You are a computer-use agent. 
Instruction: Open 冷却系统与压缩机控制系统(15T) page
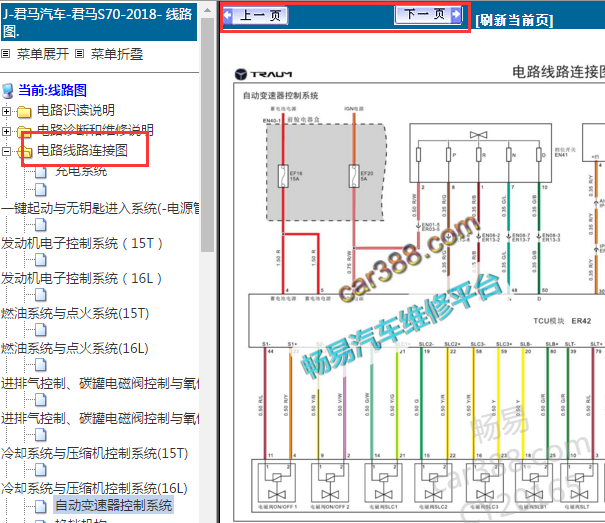point(95,453)
